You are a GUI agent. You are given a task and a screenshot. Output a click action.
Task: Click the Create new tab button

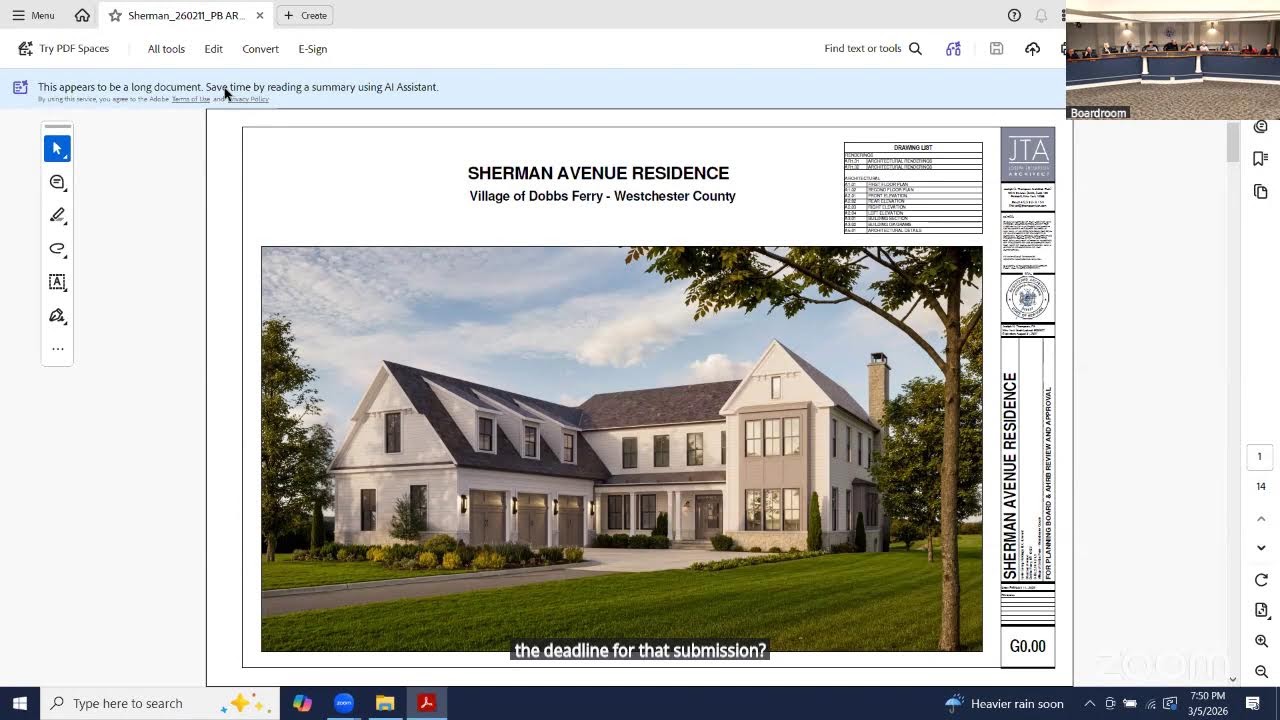(305, 15)
